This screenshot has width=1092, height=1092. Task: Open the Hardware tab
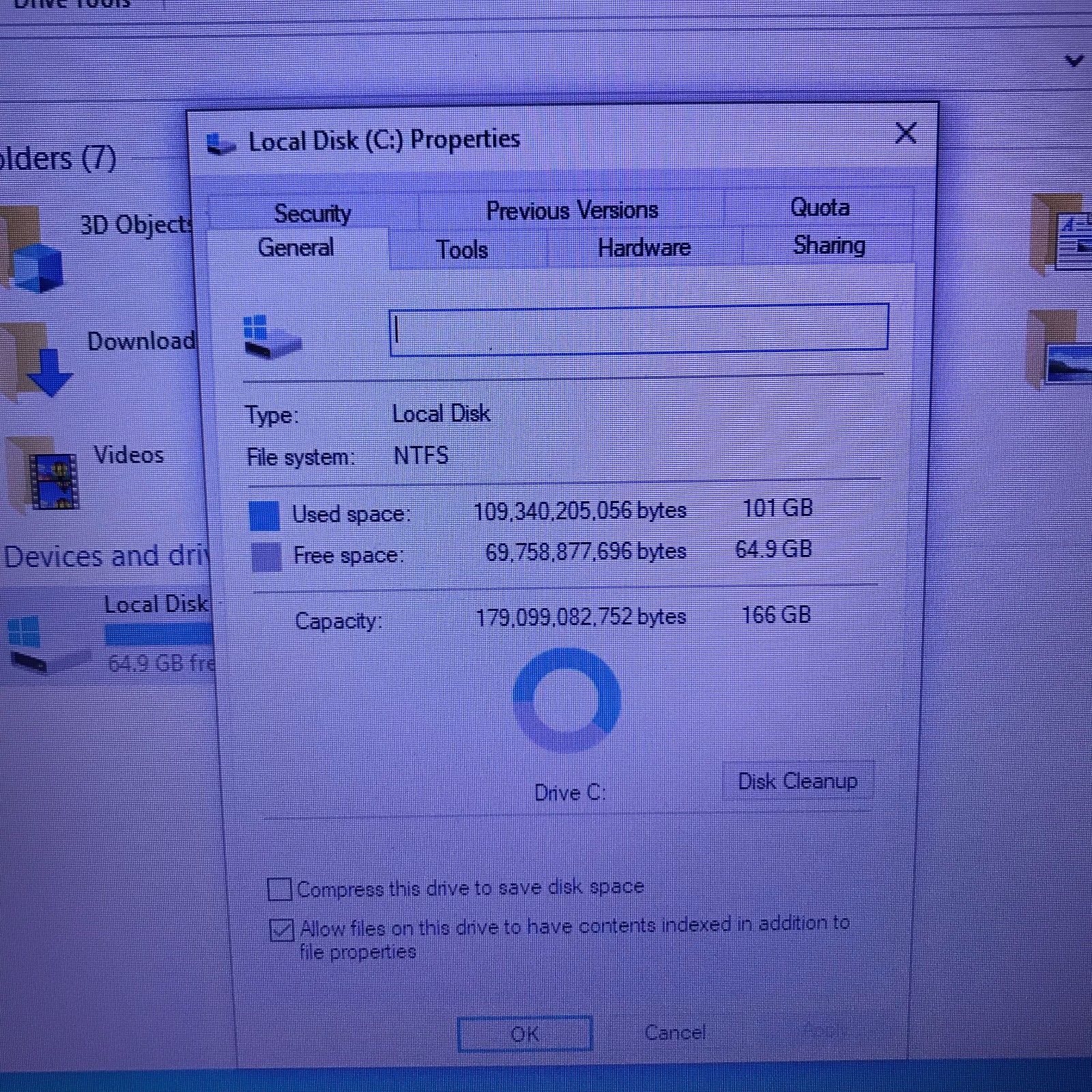click(x=644, y=247)
